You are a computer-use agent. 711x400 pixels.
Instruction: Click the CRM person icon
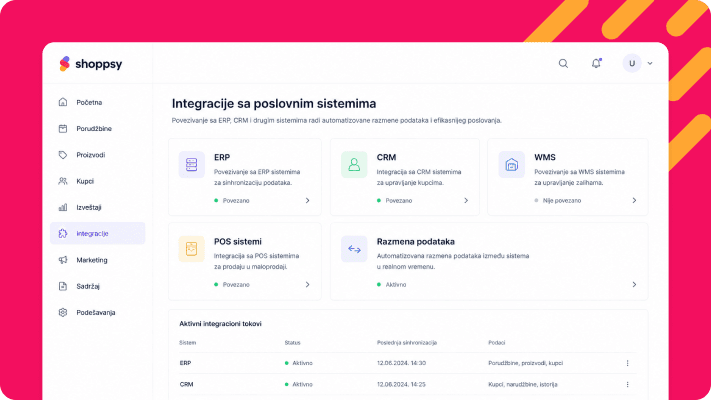click(x=354, y=165)
